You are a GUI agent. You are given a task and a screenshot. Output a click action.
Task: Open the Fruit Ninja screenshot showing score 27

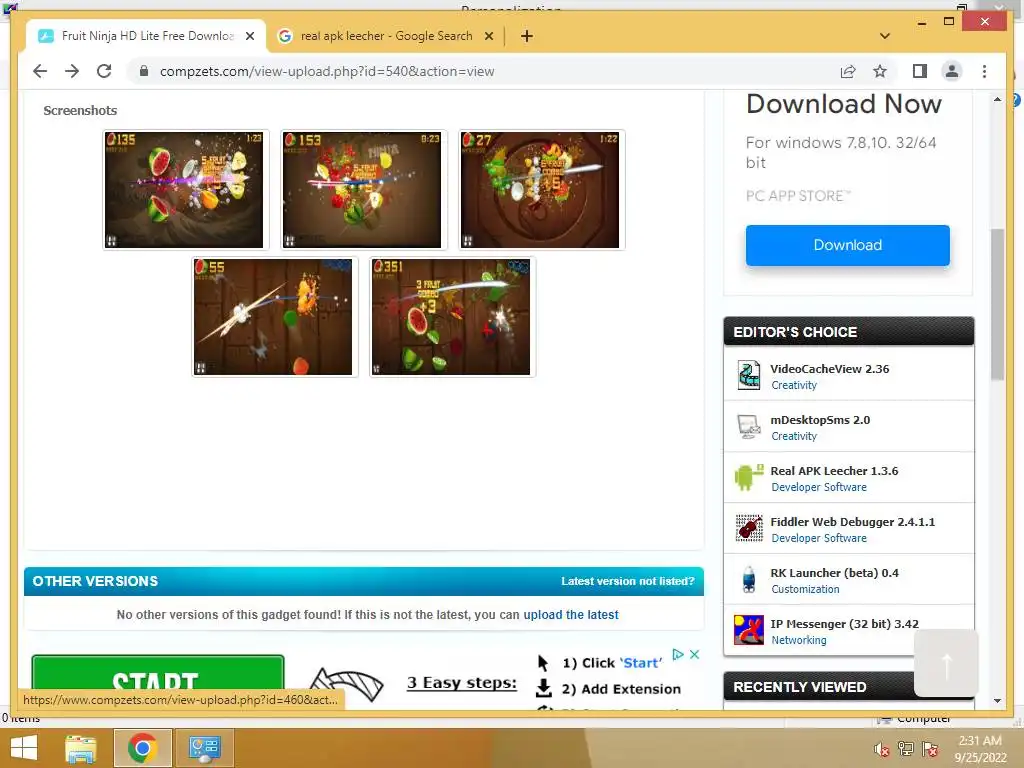tap(541, 189)
